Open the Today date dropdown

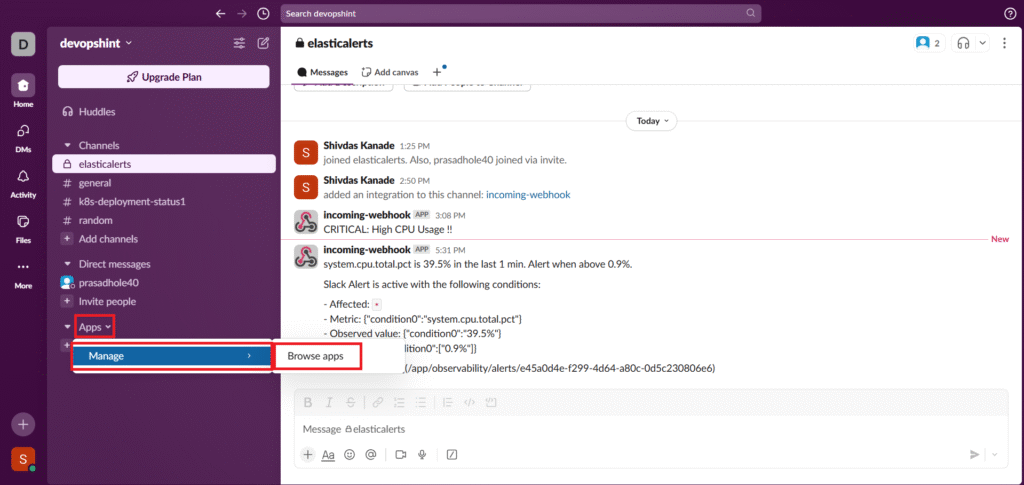(x=651, y=121)
